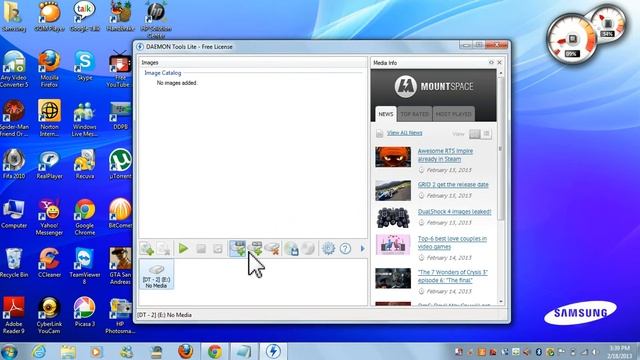Click the Burn image disc icon
The width and height of the screenshot is (640, 360).
(x=309, y=248)
